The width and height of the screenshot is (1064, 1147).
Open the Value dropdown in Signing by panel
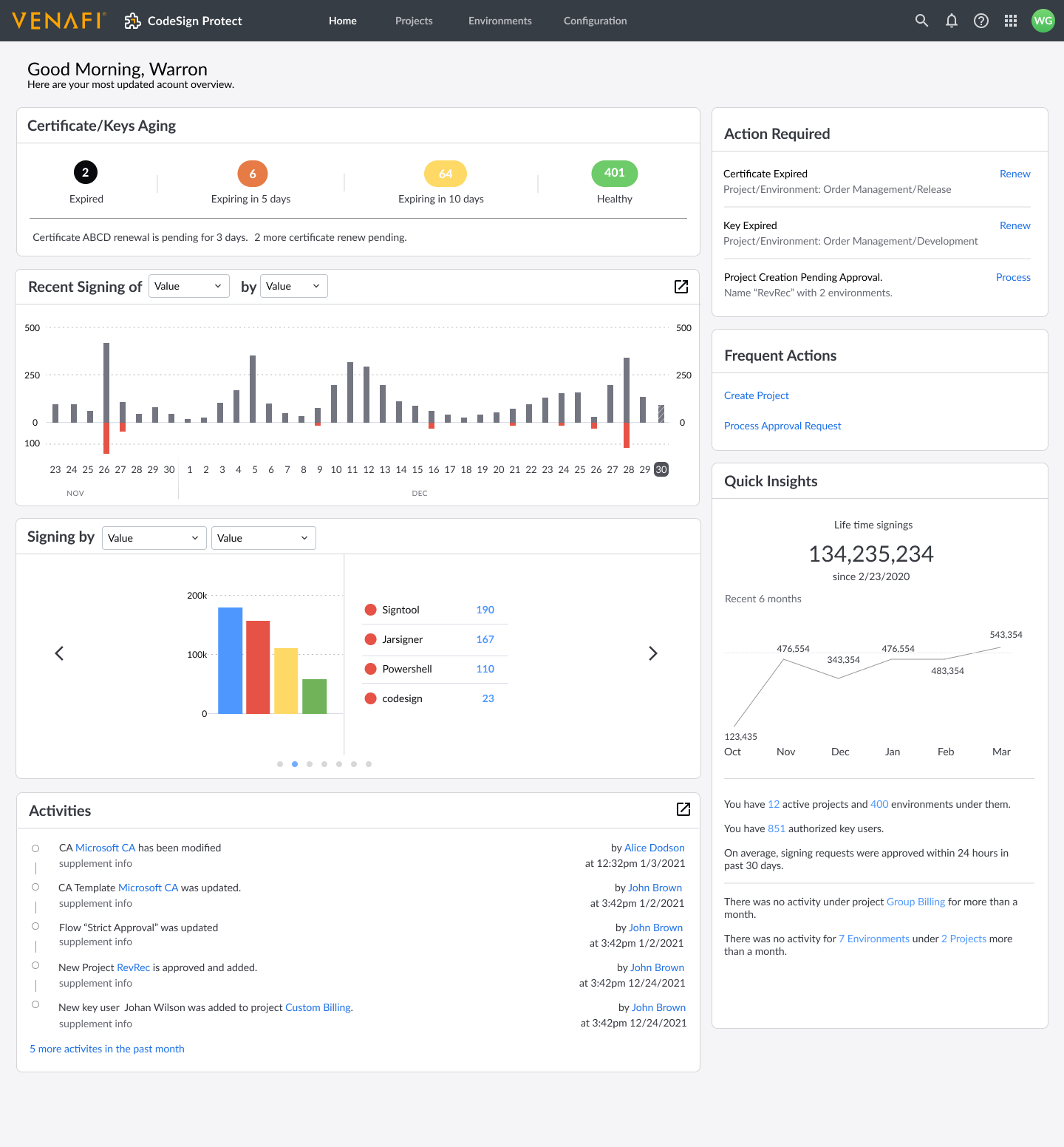pyautogui.click(x=154, y=537)
